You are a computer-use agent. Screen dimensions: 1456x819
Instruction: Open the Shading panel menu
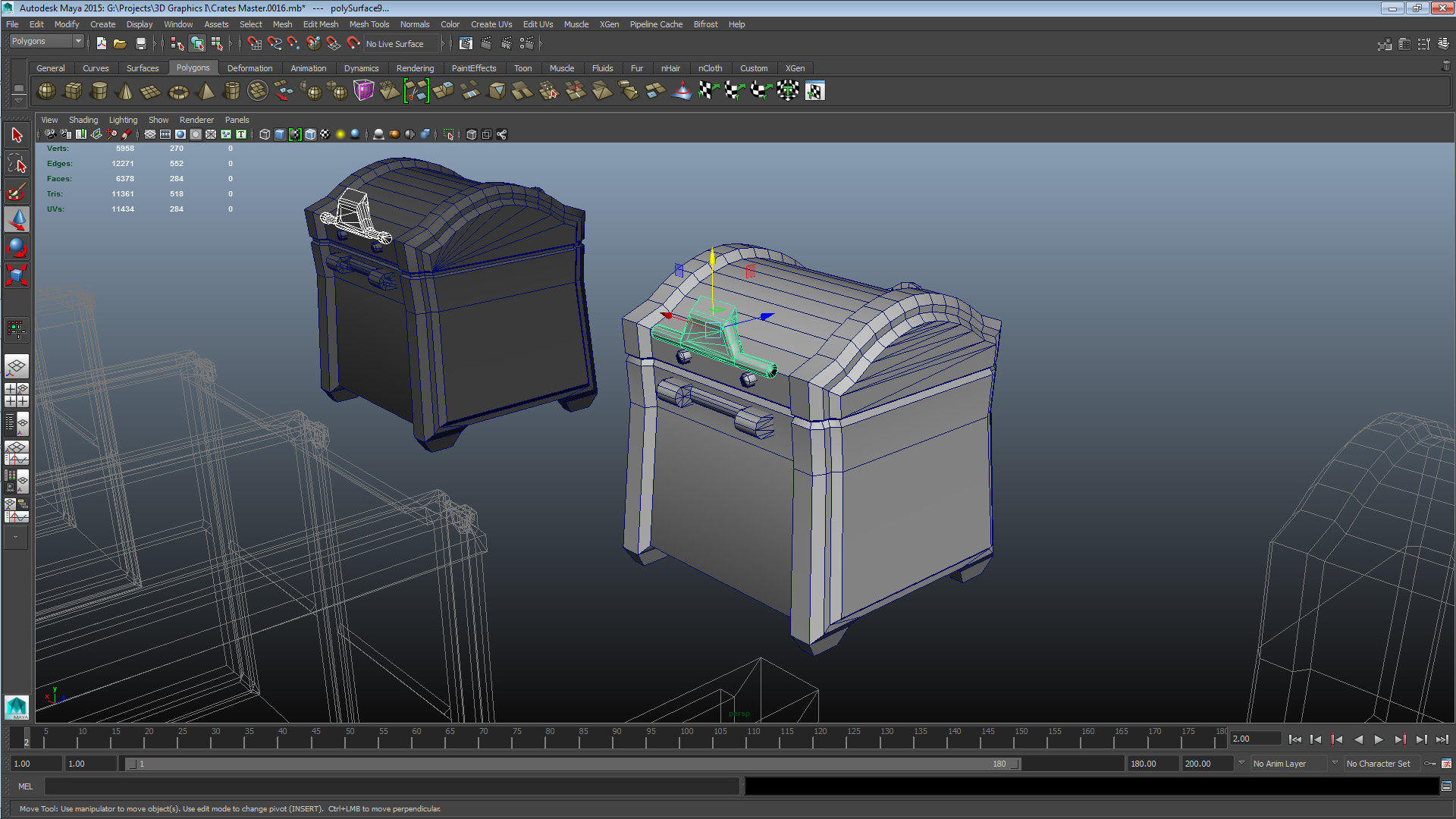point(83,120)
